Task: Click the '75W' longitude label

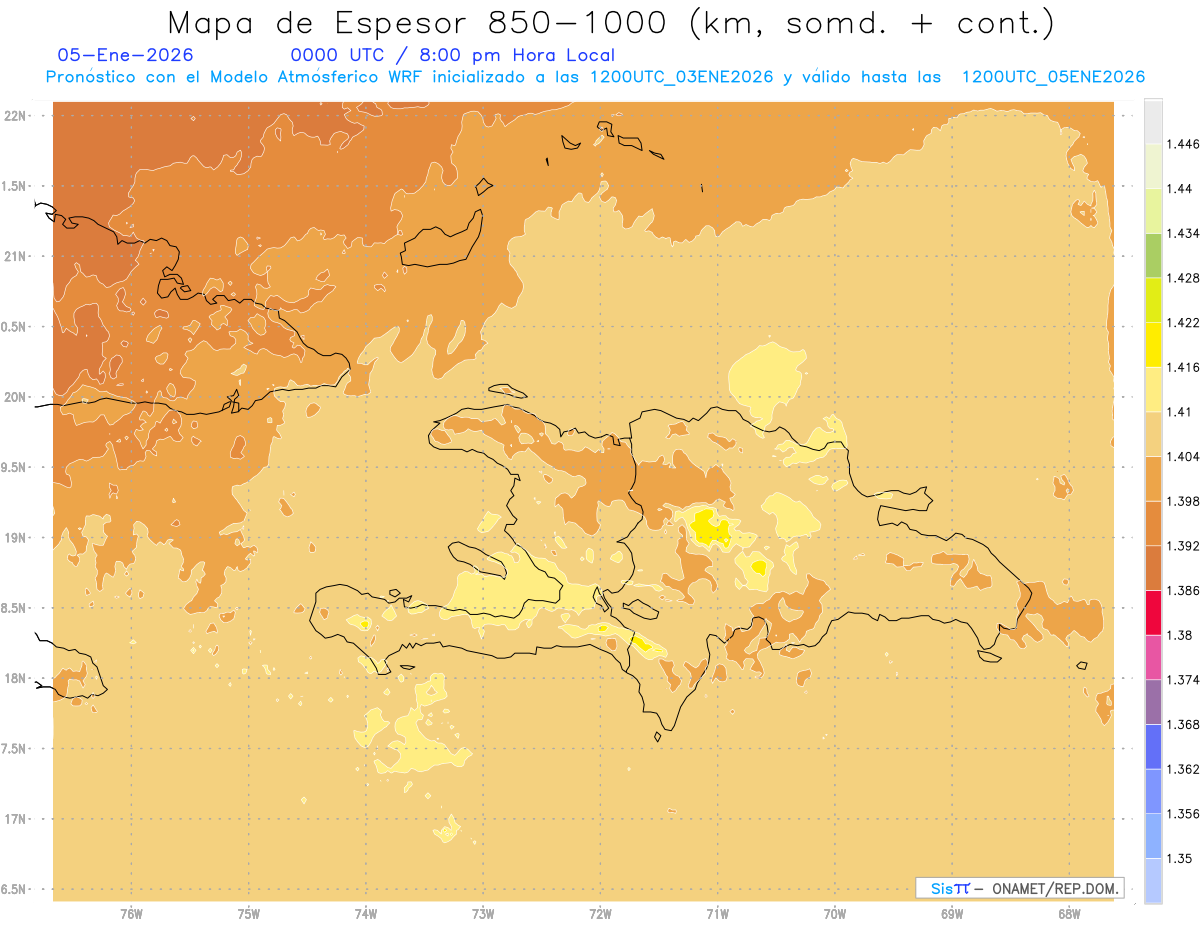Action: coord(248,914)
